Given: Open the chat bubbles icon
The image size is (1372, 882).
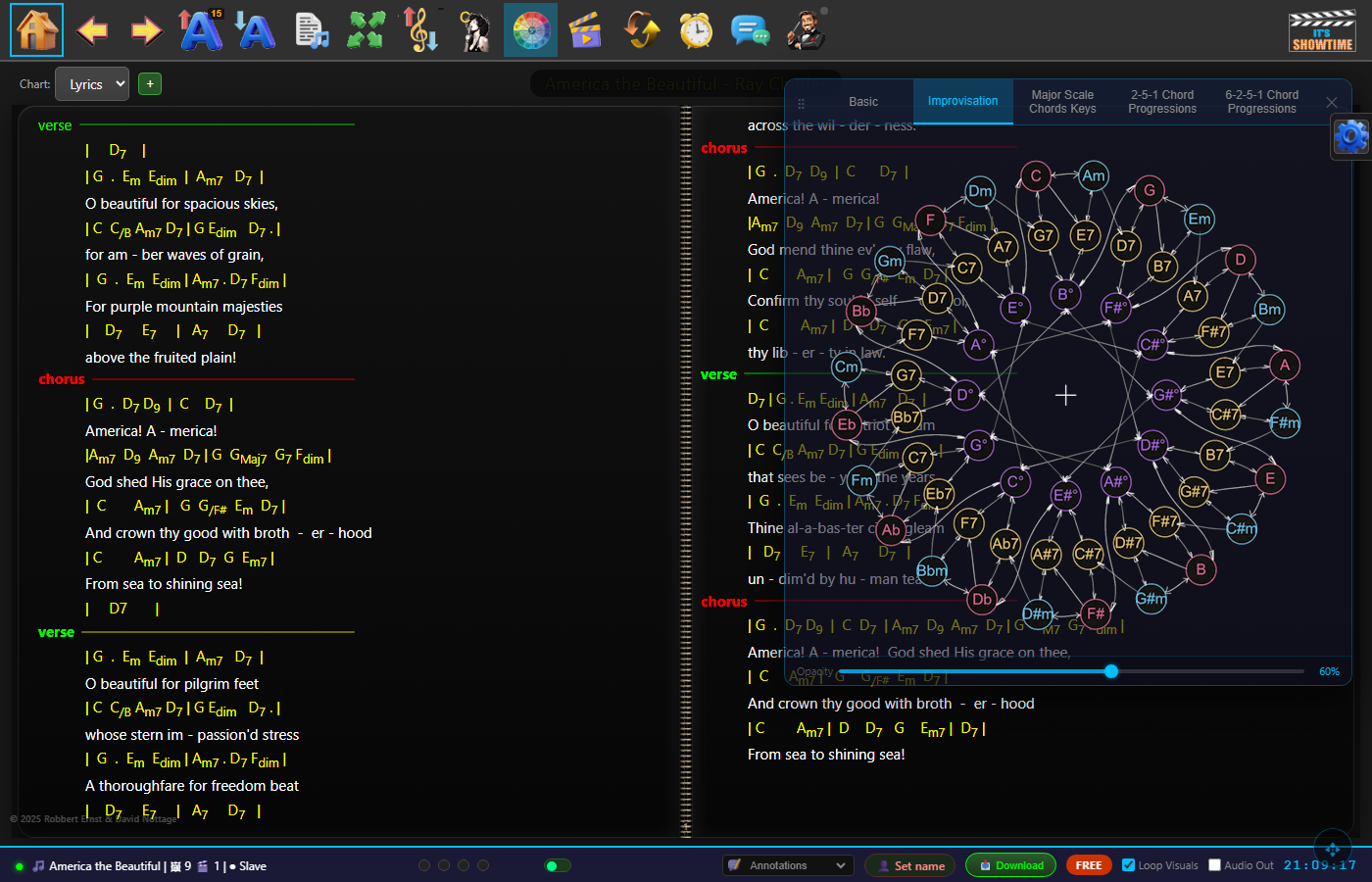Looking at the screenshot, I should 750,30.
